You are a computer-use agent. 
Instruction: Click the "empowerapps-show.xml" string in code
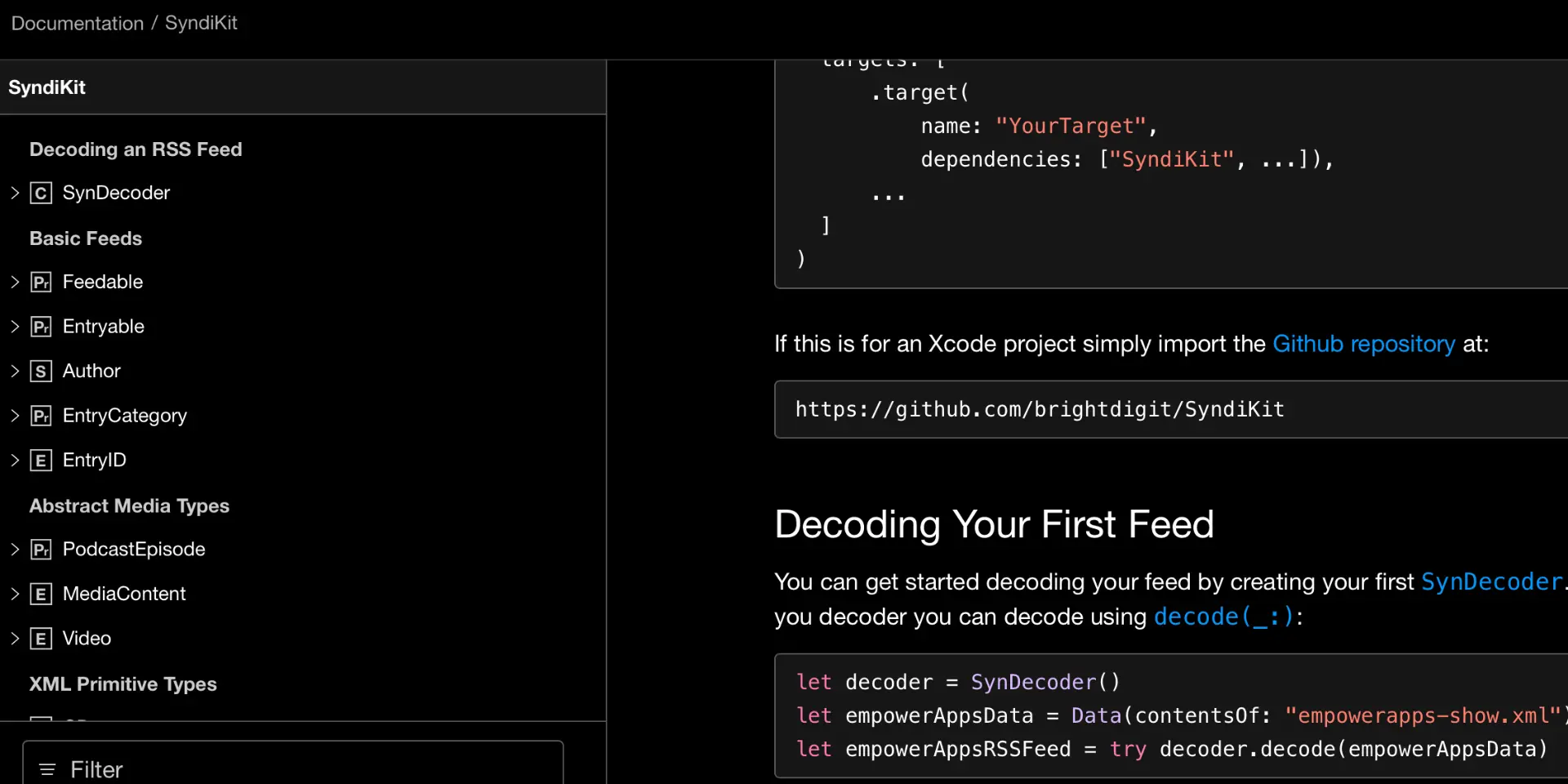(1423, 715)
